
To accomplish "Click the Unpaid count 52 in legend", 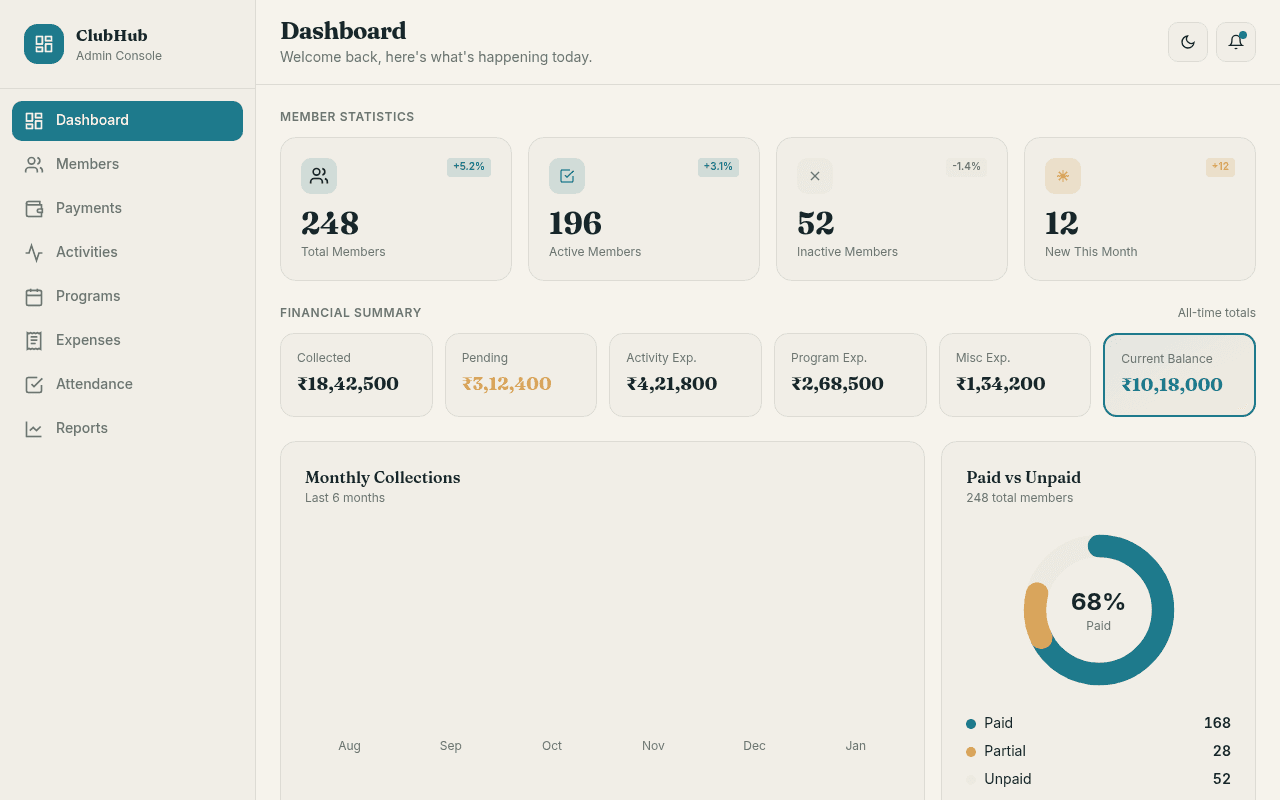I will (1222, 779).
